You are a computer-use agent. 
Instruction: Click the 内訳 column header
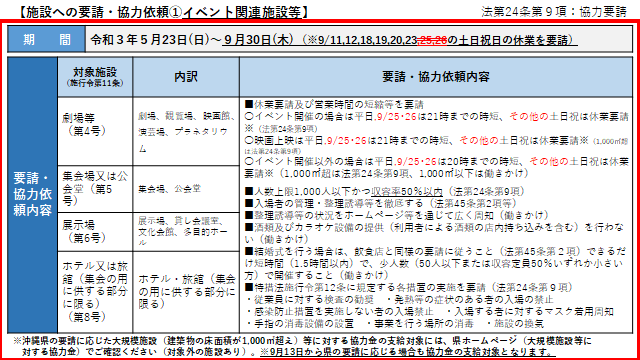click(x=186, y=77)
